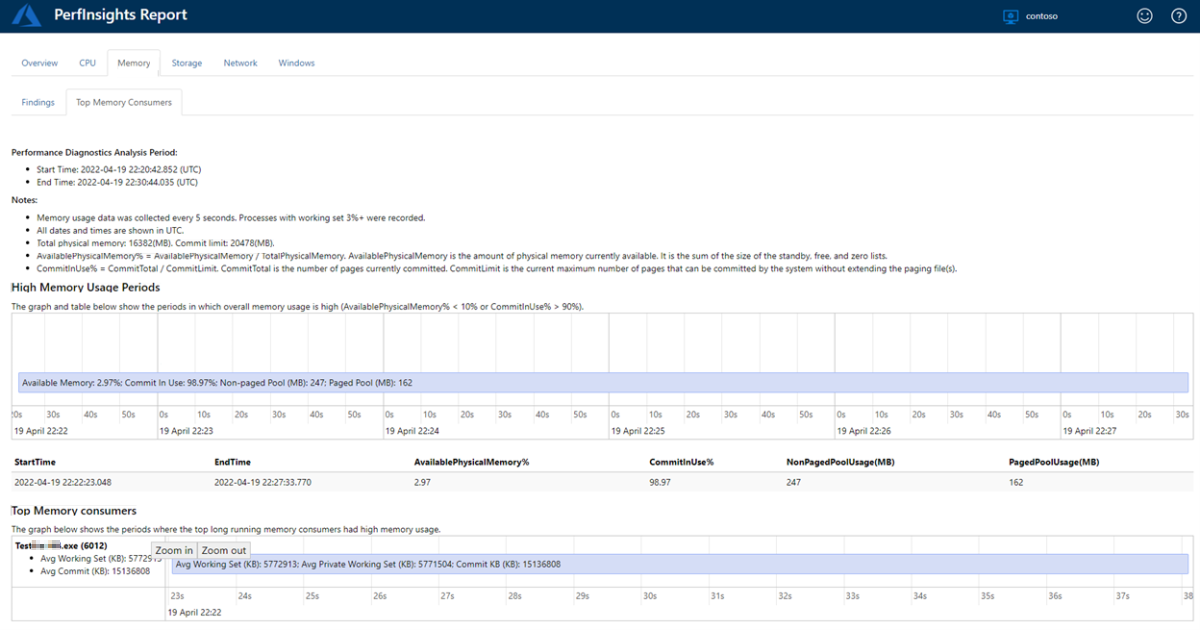
Task: Click the CommitInUse% column header
Action: 681,462
